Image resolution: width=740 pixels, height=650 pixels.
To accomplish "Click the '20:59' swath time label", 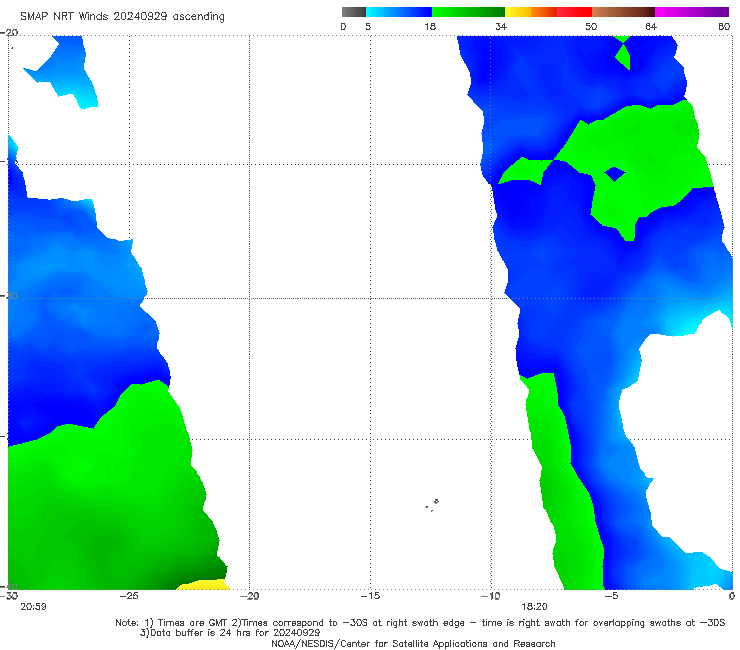I will point(33,607).
